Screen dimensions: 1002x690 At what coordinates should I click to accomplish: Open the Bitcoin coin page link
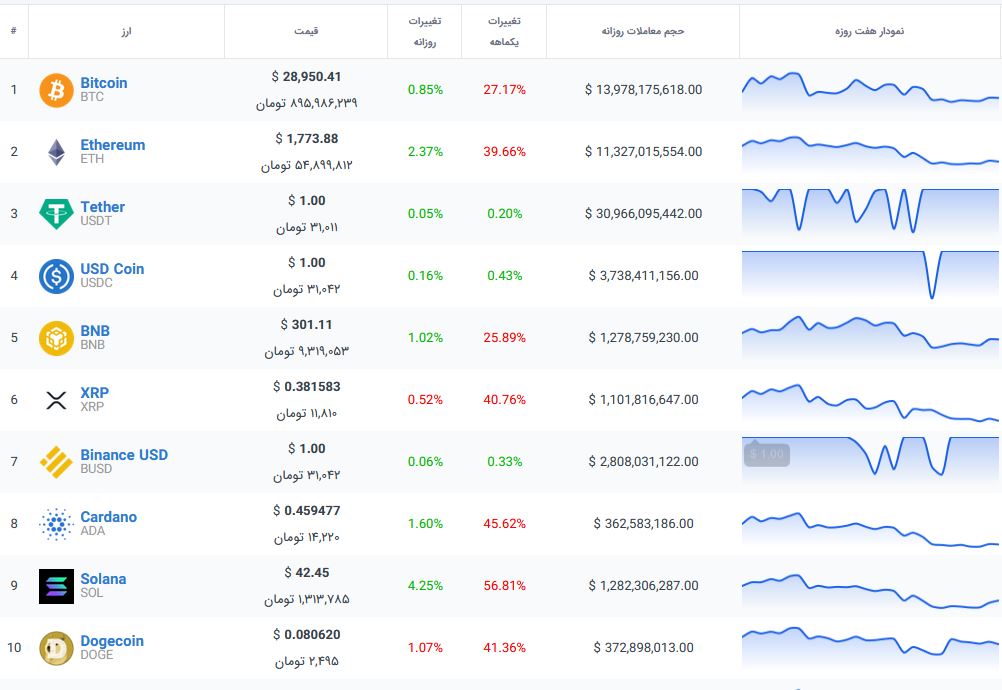coord(104,83)
